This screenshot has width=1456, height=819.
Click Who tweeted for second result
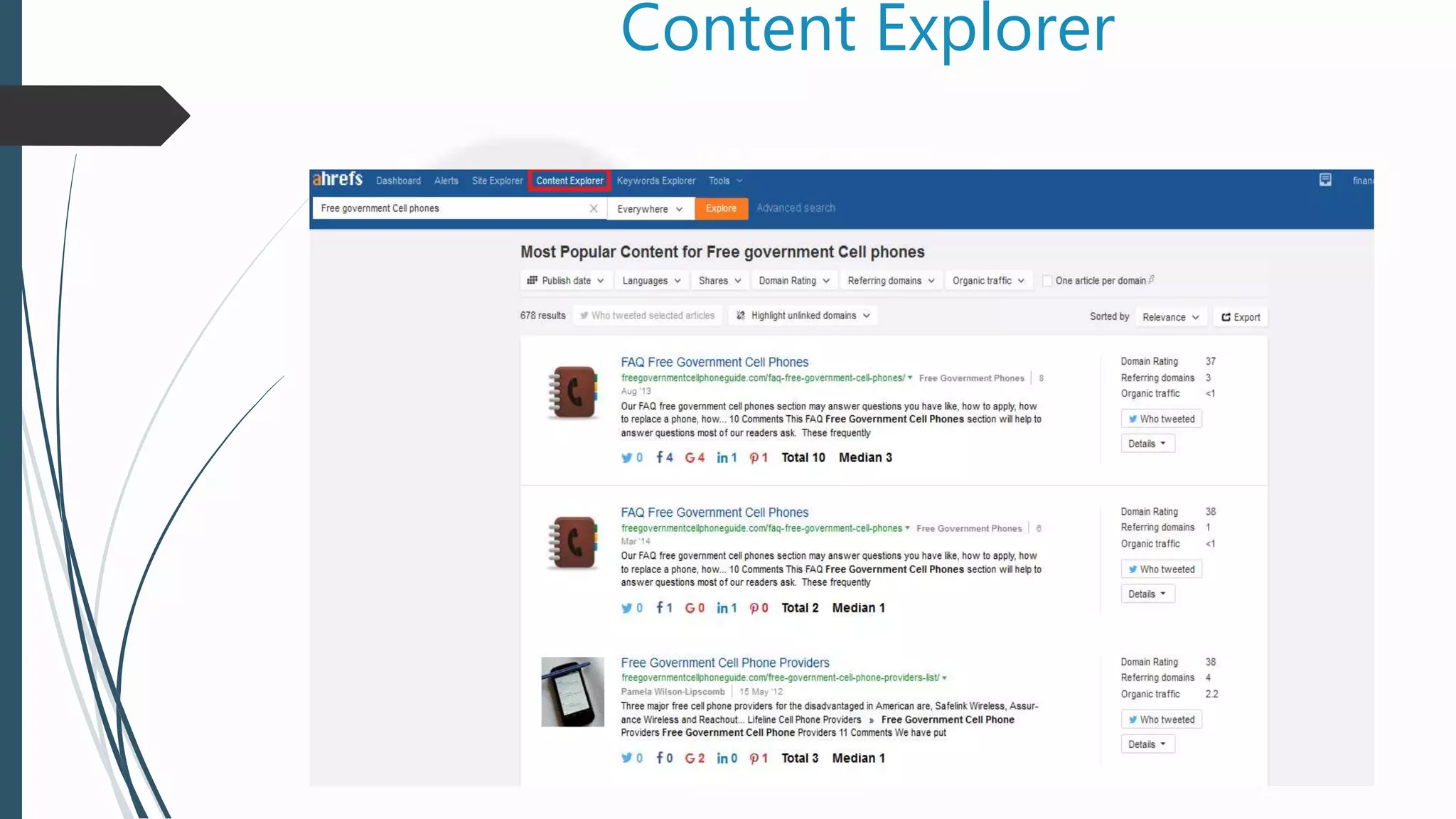pyautogui.click(x=1161, y=569)
